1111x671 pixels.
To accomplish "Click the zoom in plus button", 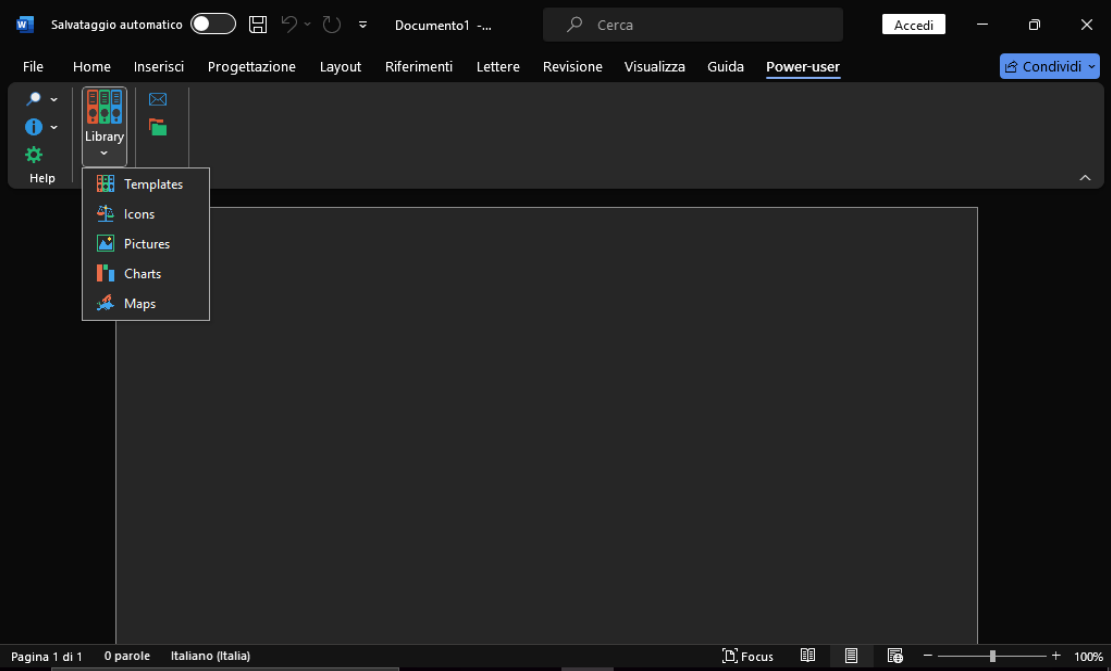I will (x=1056, y=656).
